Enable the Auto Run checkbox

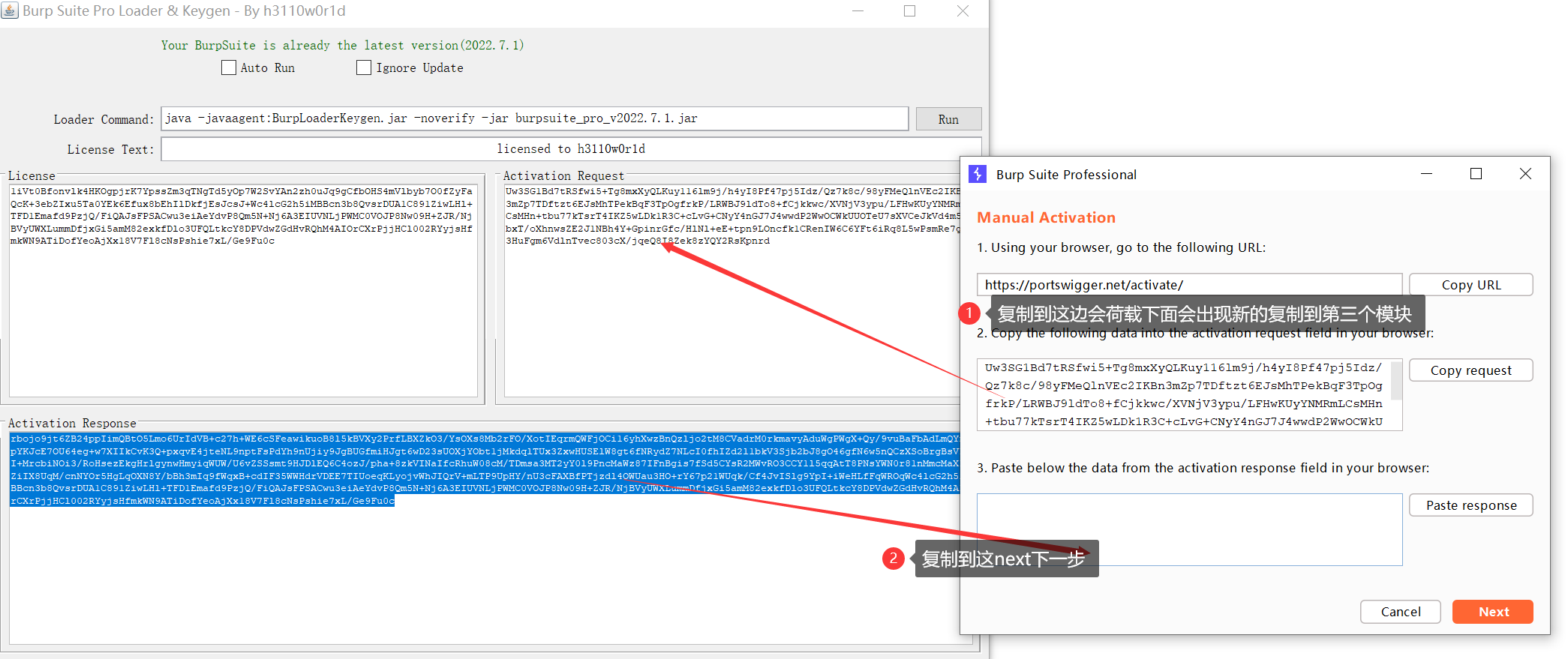click(x=229, y=67)
